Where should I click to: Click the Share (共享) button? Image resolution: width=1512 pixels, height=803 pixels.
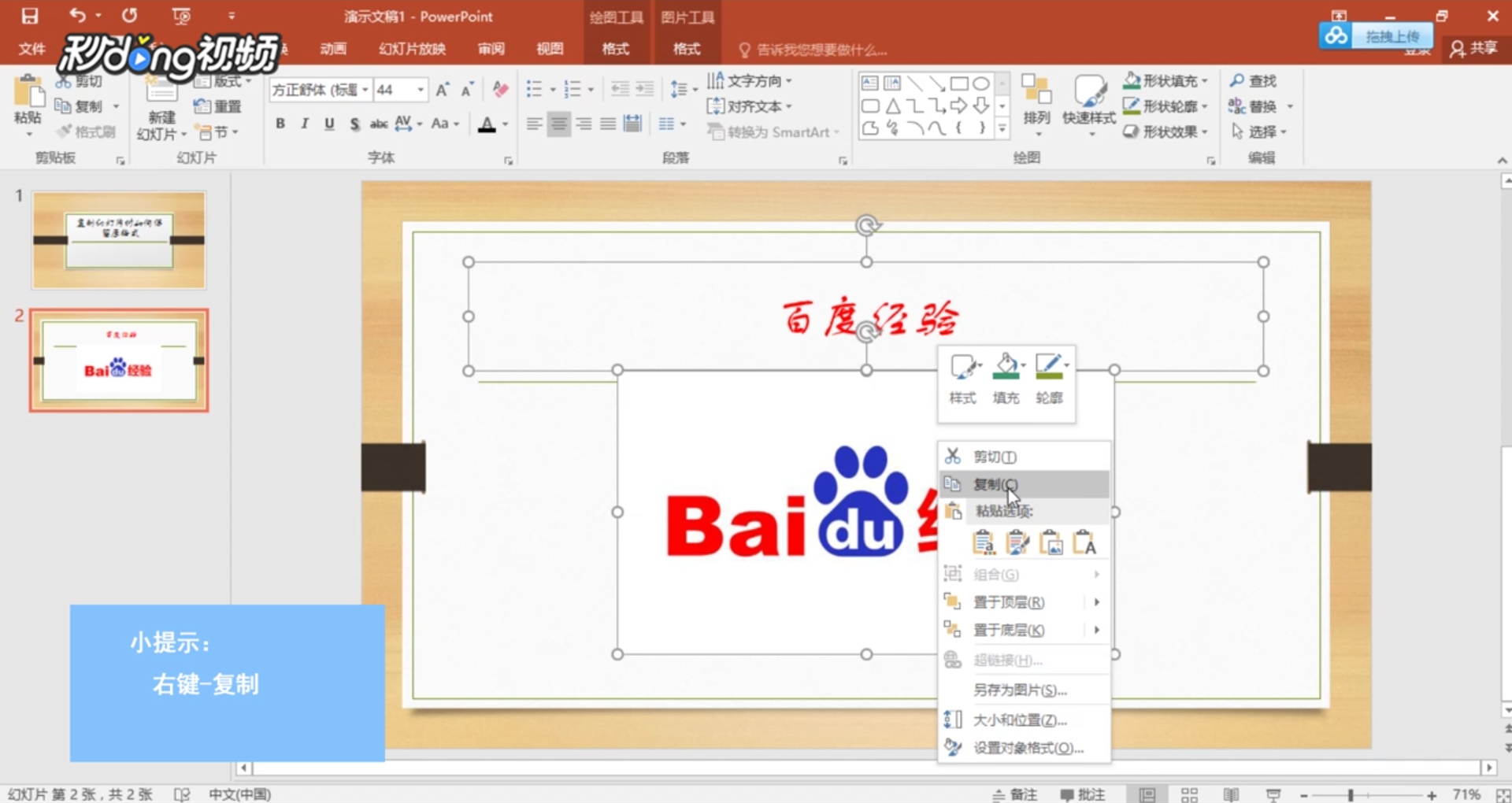click(x=1474, y=48)
